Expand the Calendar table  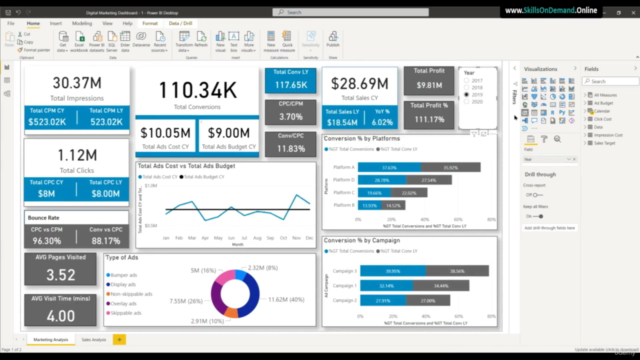pos(585,111)
